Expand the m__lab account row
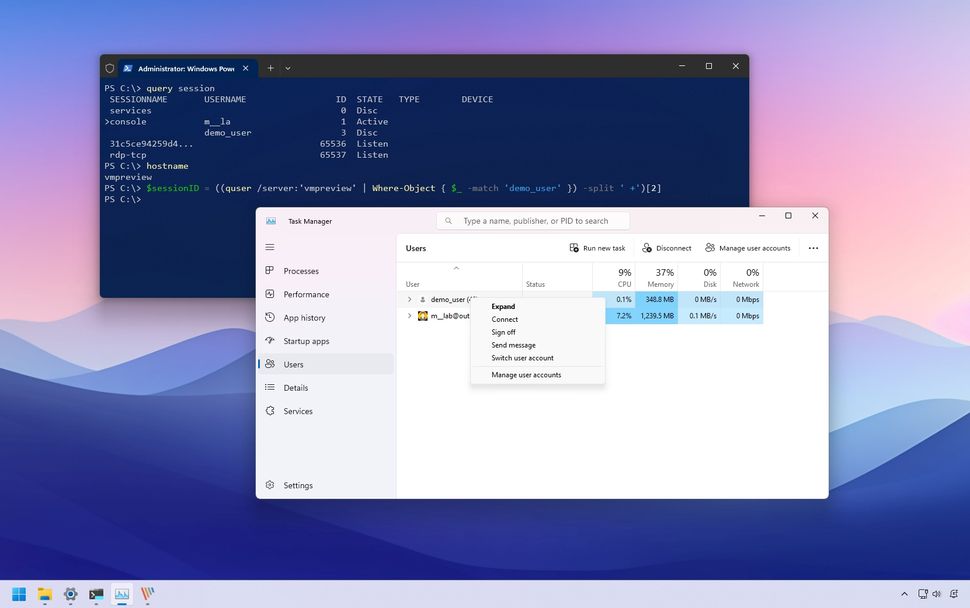Viewport: 970px width, 608px height. tap(409, 315)
